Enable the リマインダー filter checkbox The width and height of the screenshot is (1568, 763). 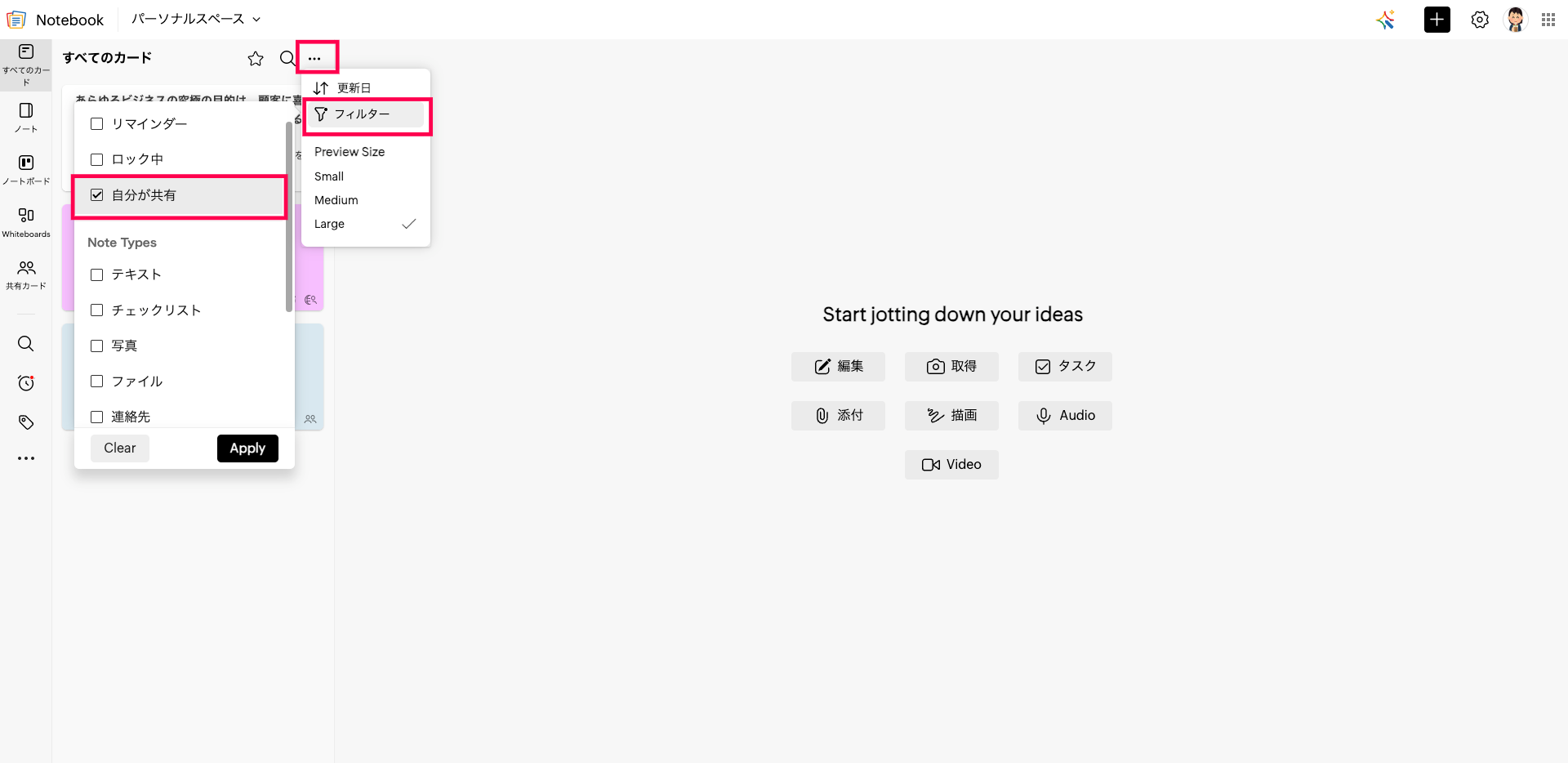pyautogui.click(x=97, y=124)
